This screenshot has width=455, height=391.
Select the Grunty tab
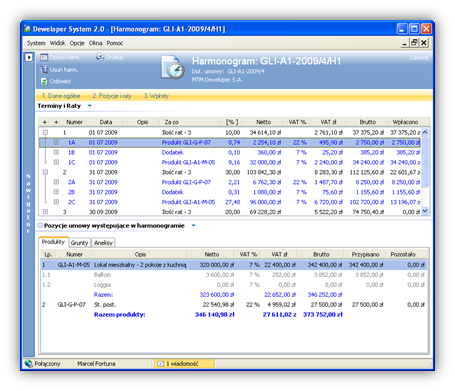(79, 243)
